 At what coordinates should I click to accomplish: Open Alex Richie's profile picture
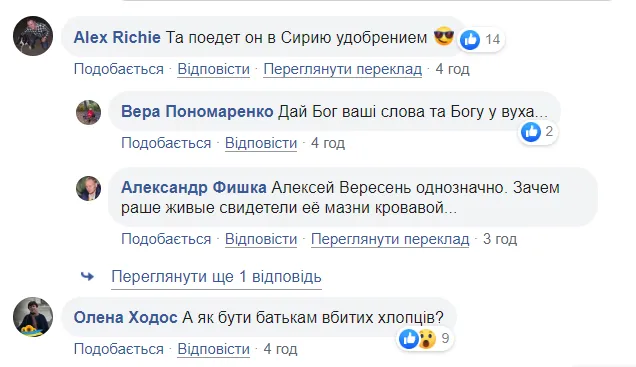[x=33, y=36]
